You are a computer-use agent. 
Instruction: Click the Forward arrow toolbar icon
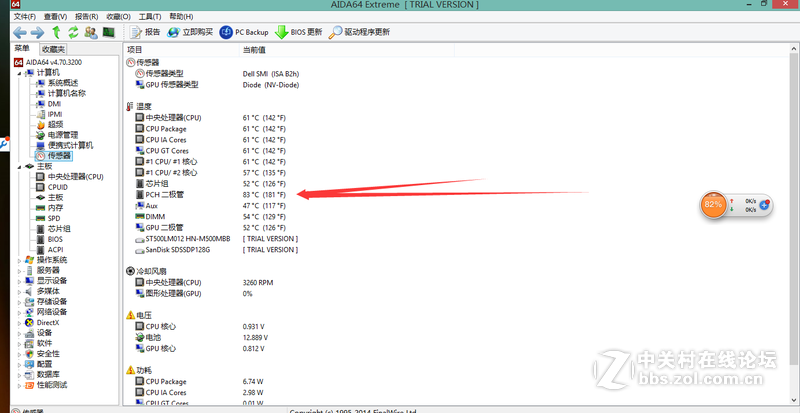click(37, 33)
